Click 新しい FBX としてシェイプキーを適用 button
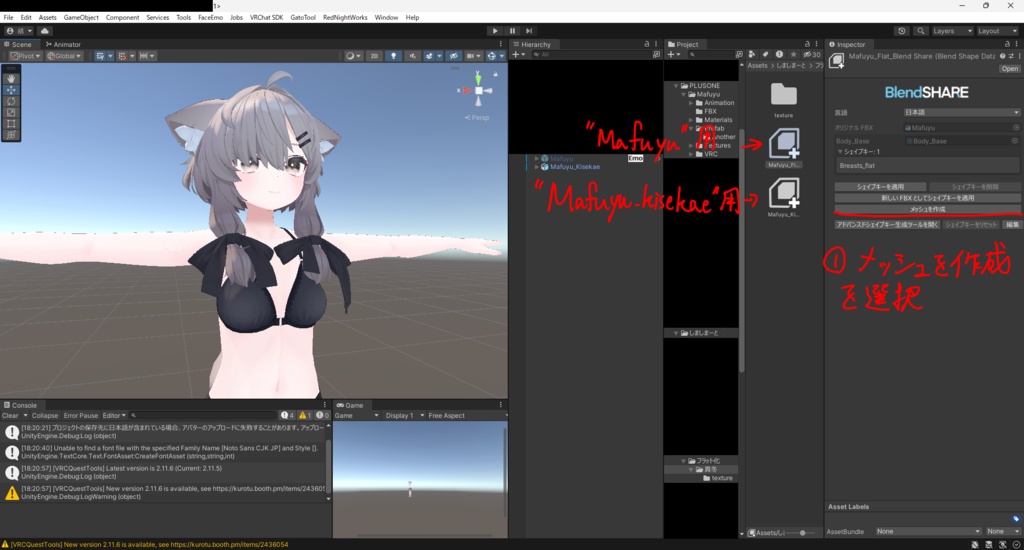Viewport: 1024px width, 550px height. [x=927, y=198]
